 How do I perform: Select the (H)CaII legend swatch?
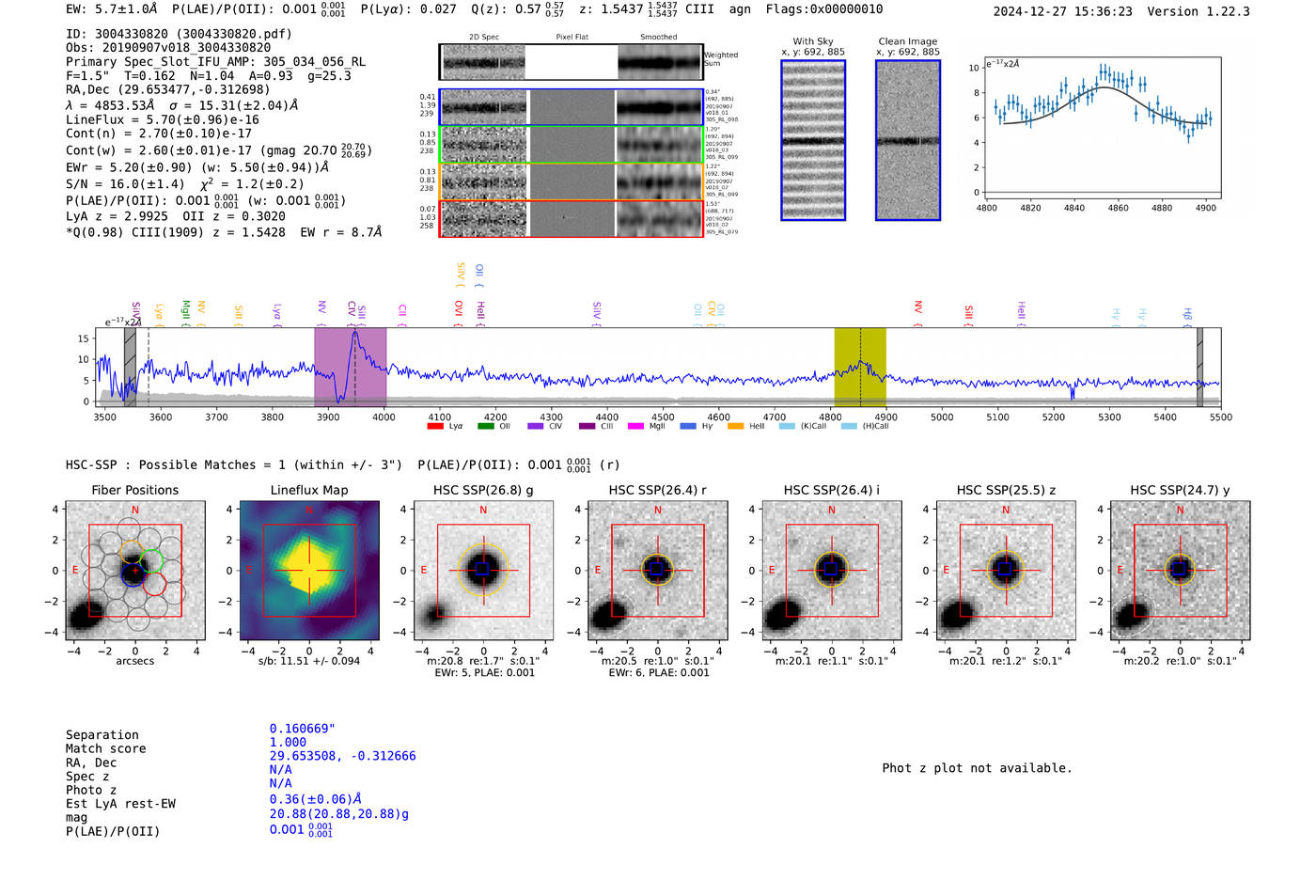(x=849, y=426)
